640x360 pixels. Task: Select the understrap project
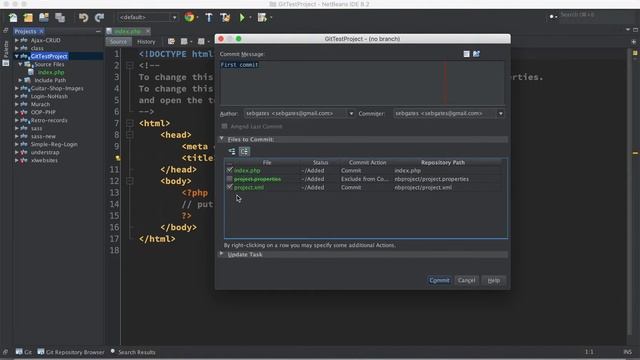click(x=45, y=152)
